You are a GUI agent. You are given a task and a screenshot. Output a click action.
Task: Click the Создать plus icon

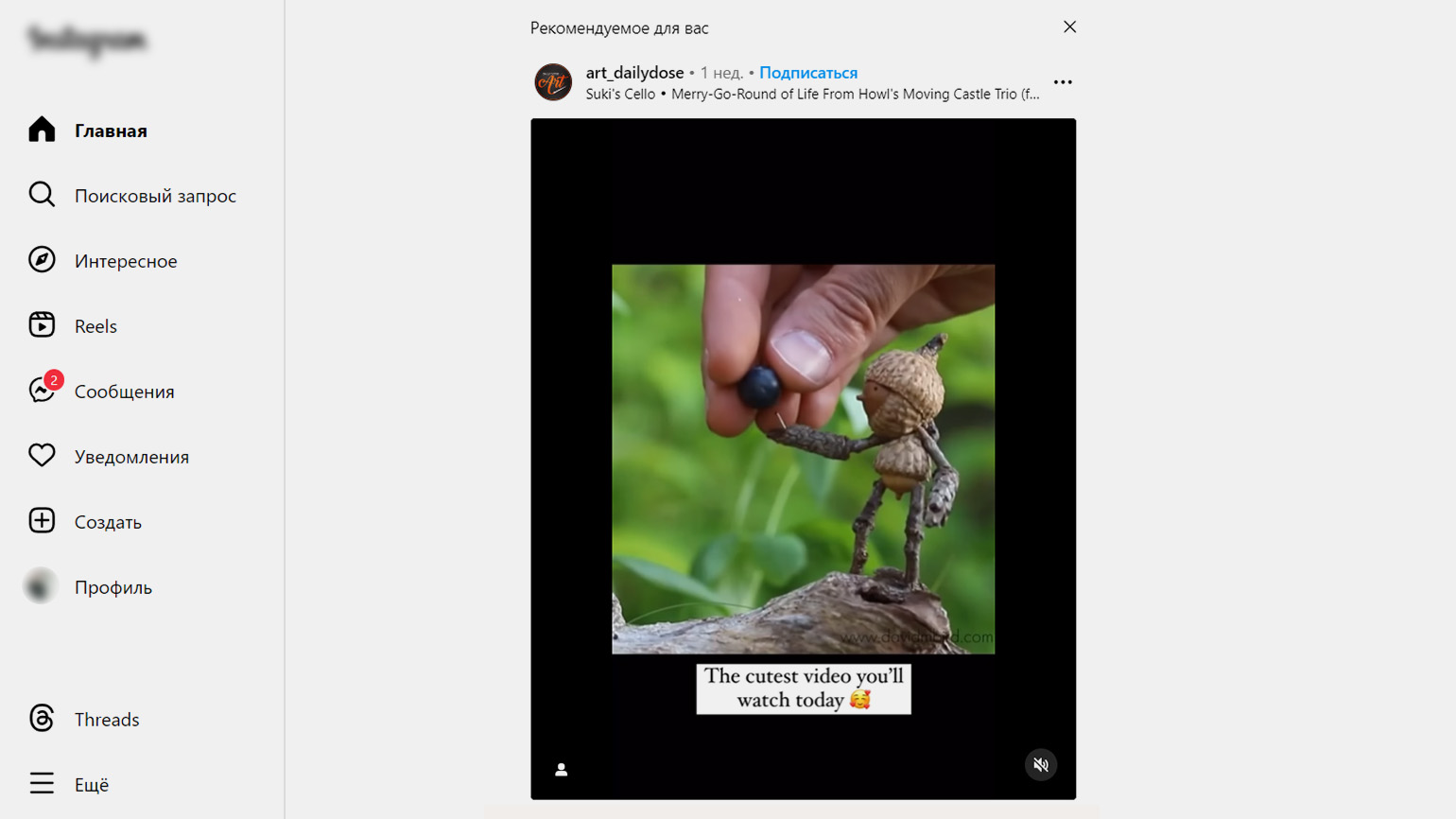click(42, 521)
